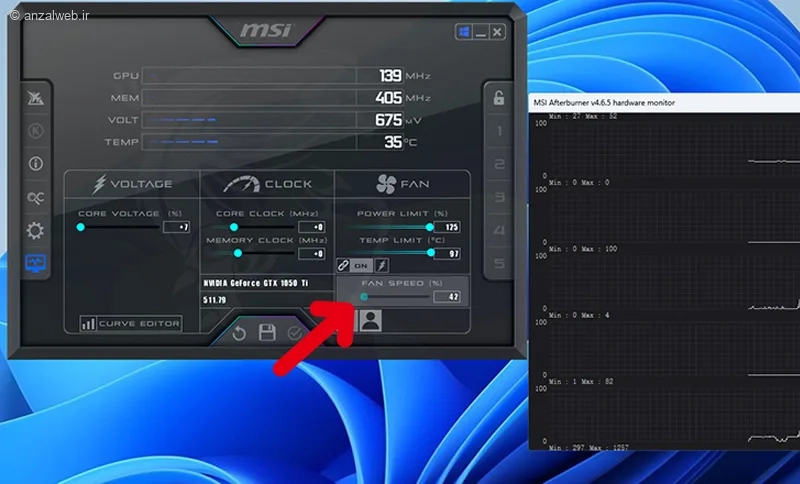Launch the OC Scanner tool
Screen dimensions: 800x484
pyautogui.click(x=36, y=197)
